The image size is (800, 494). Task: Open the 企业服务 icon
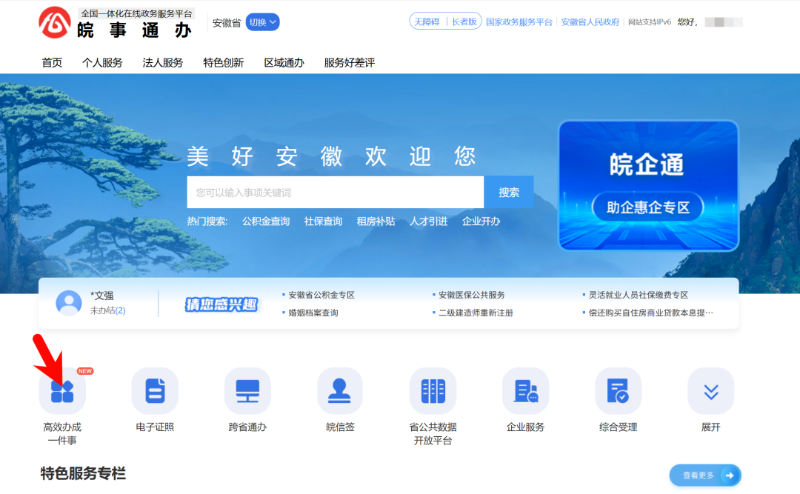(x=526, y=391)
